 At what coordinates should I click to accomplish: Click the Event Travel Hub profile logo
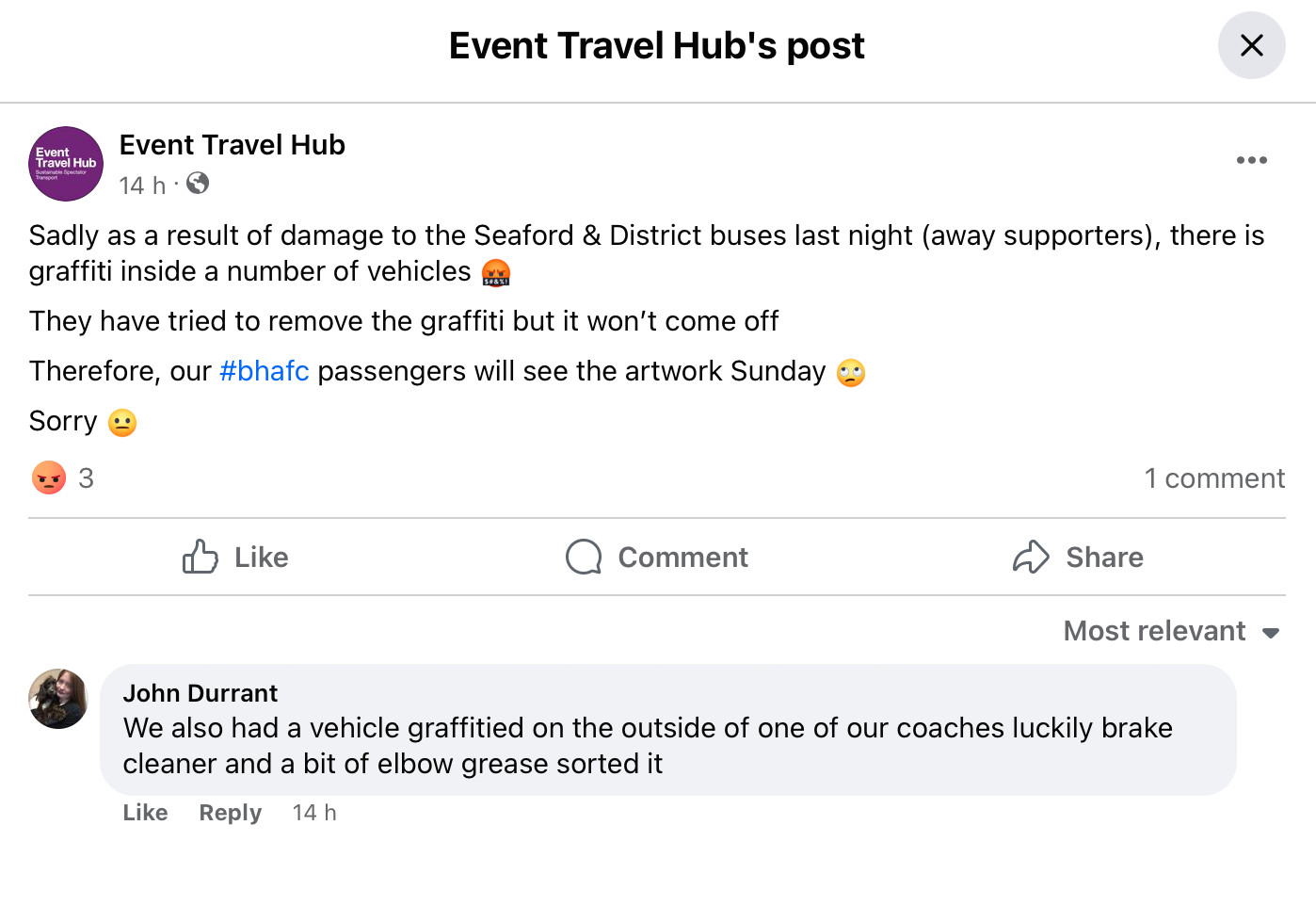pyautogui.click(x=66, y=164)
